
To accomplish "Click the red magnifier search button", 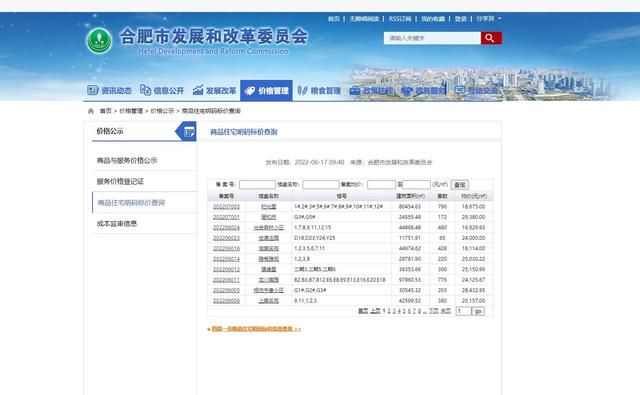I will click(491, 38).
